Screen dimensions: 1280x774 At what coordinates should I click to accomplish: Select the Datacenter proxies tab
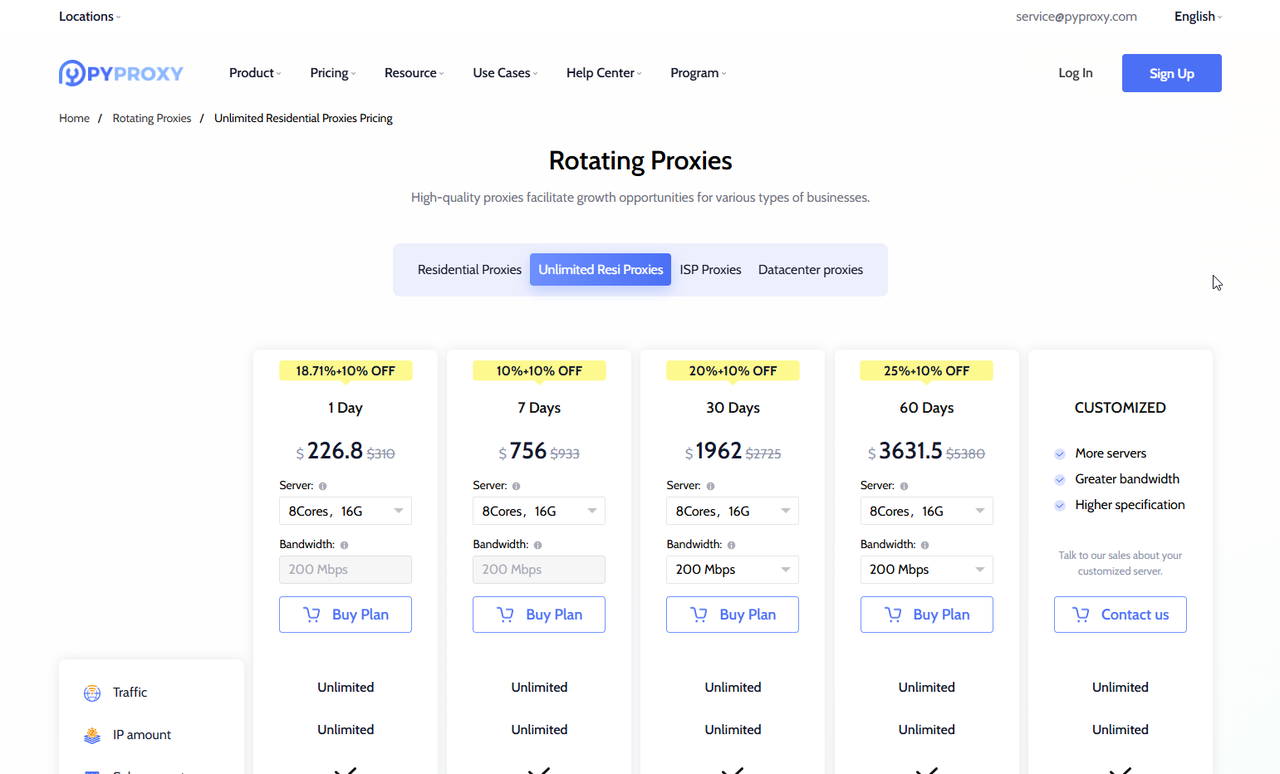pos(810,270)
